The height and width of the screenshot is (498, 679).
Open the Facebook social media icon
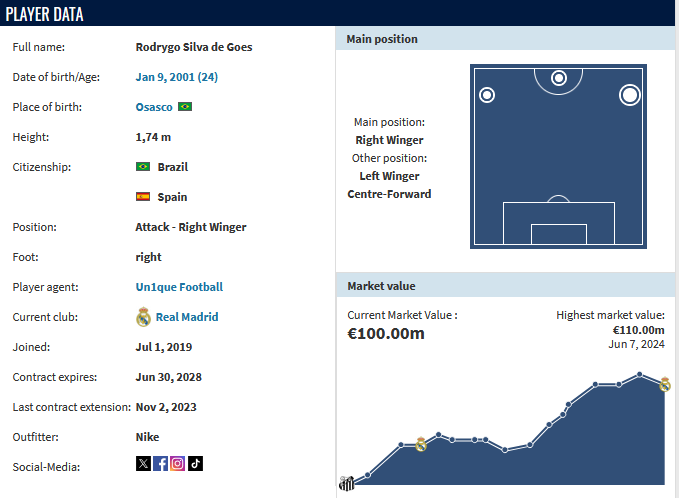click(x=160, y=463)
